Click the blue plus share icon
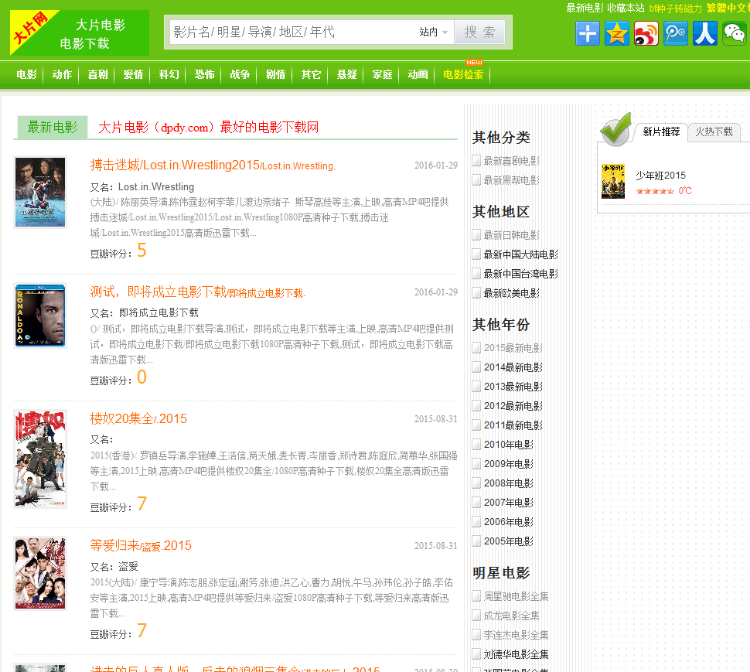Screen dimensions: 750x672 point(588,34)
